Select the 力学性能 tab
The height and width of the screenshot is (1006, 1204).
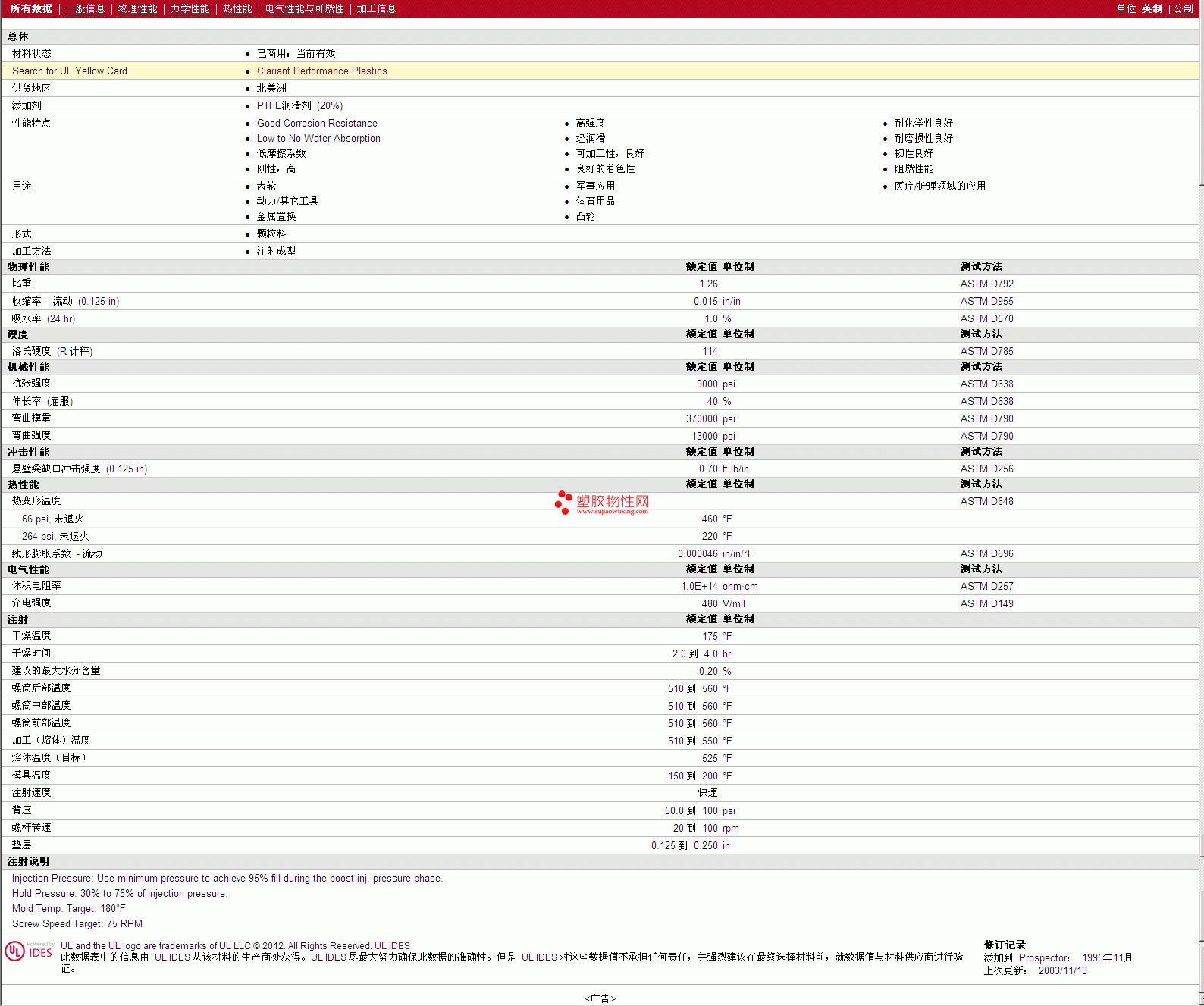pos(190,9)
